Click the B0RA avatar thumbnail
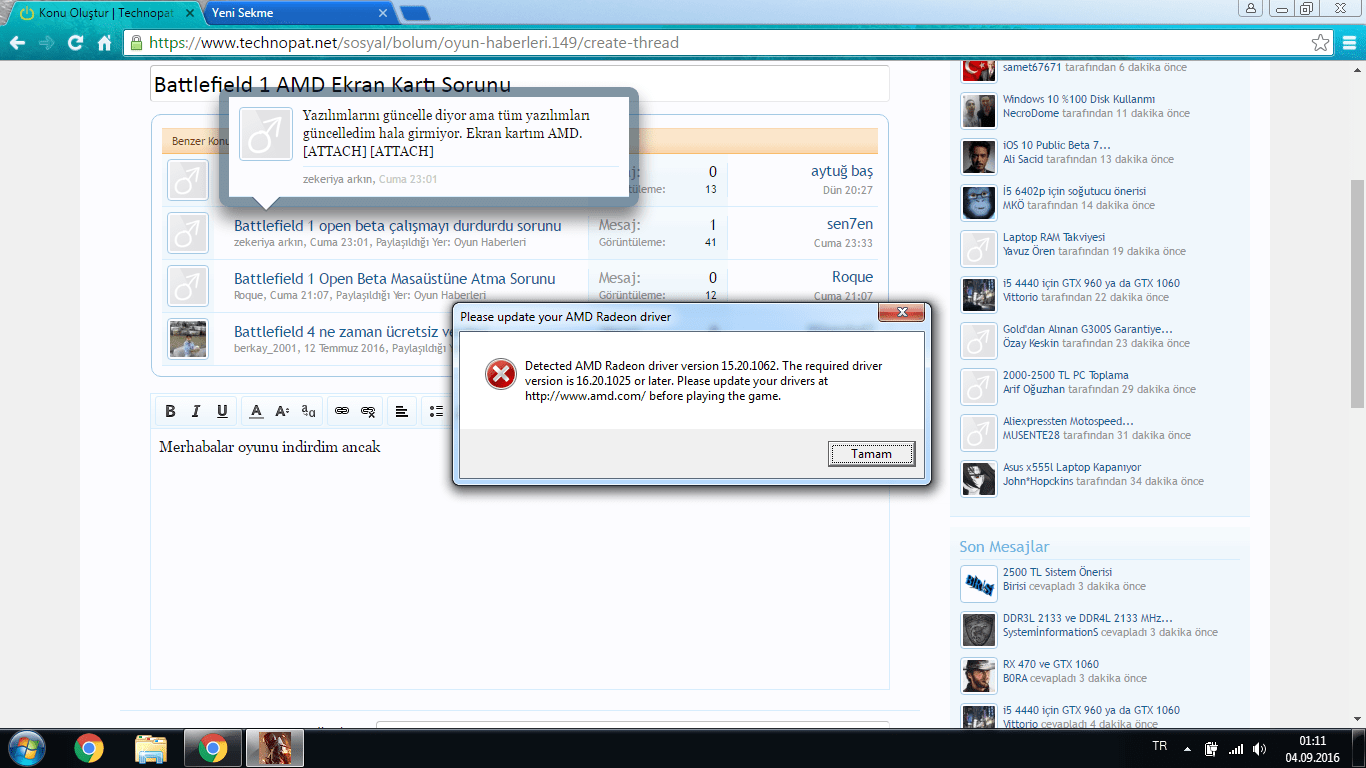 click(x=979, y=676)
